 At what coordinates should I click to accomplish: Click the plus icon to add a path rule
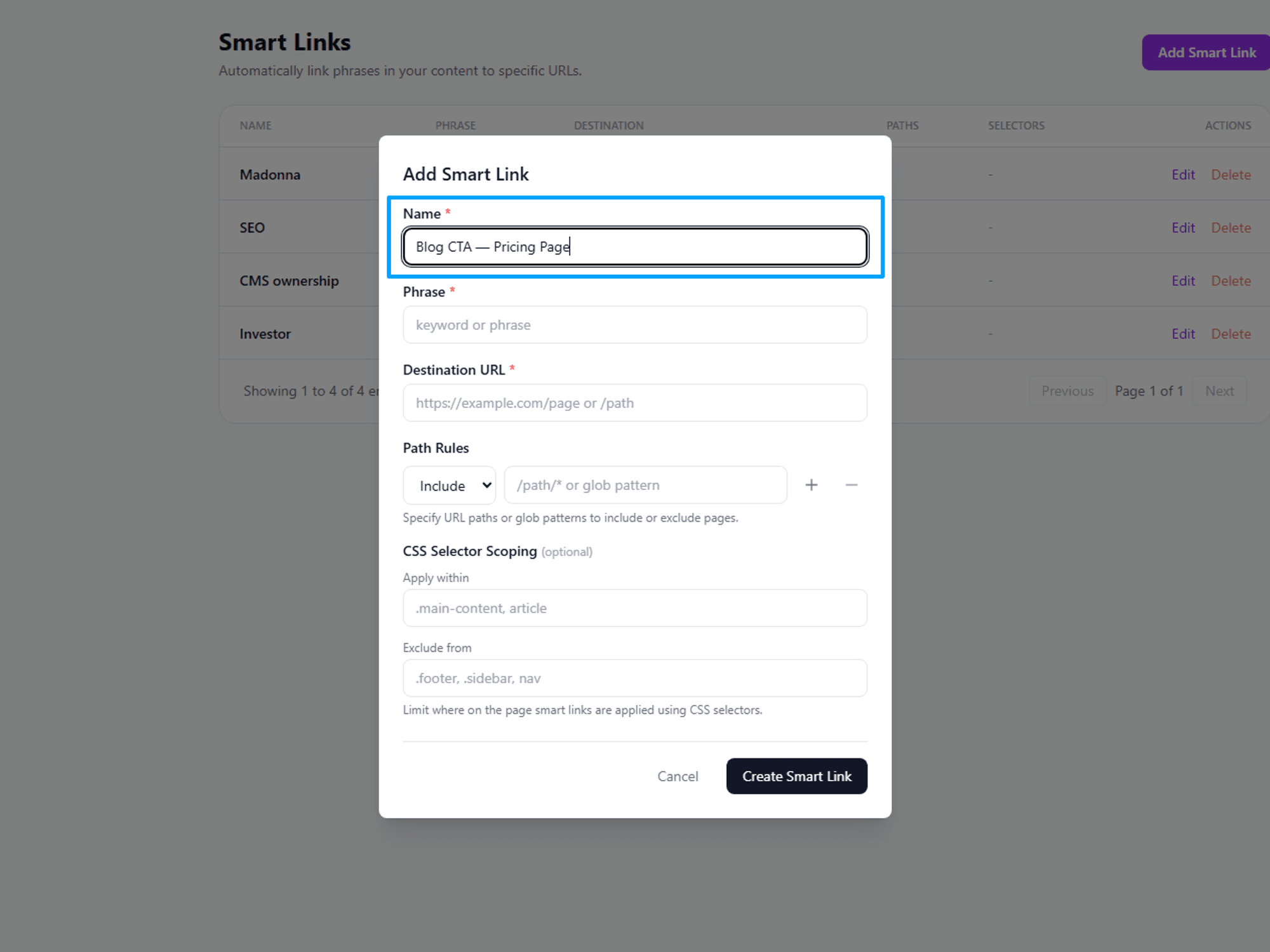(812, 484)
